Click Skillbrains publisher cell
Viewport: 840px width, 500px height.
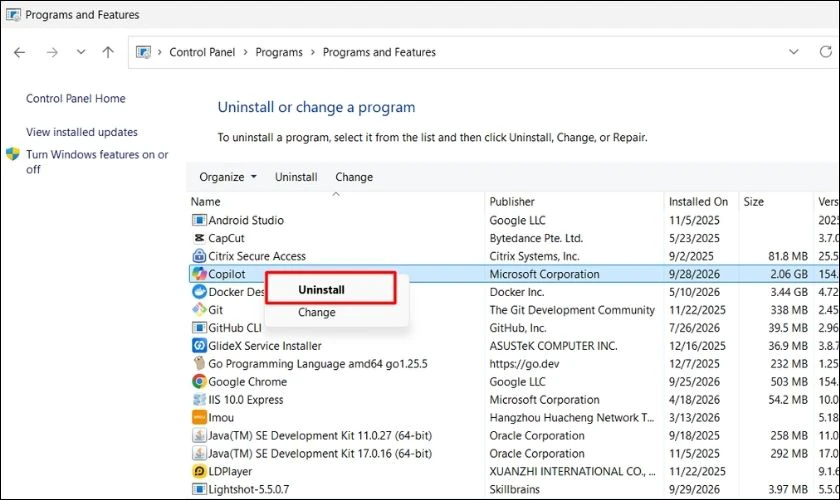[514, 489]
